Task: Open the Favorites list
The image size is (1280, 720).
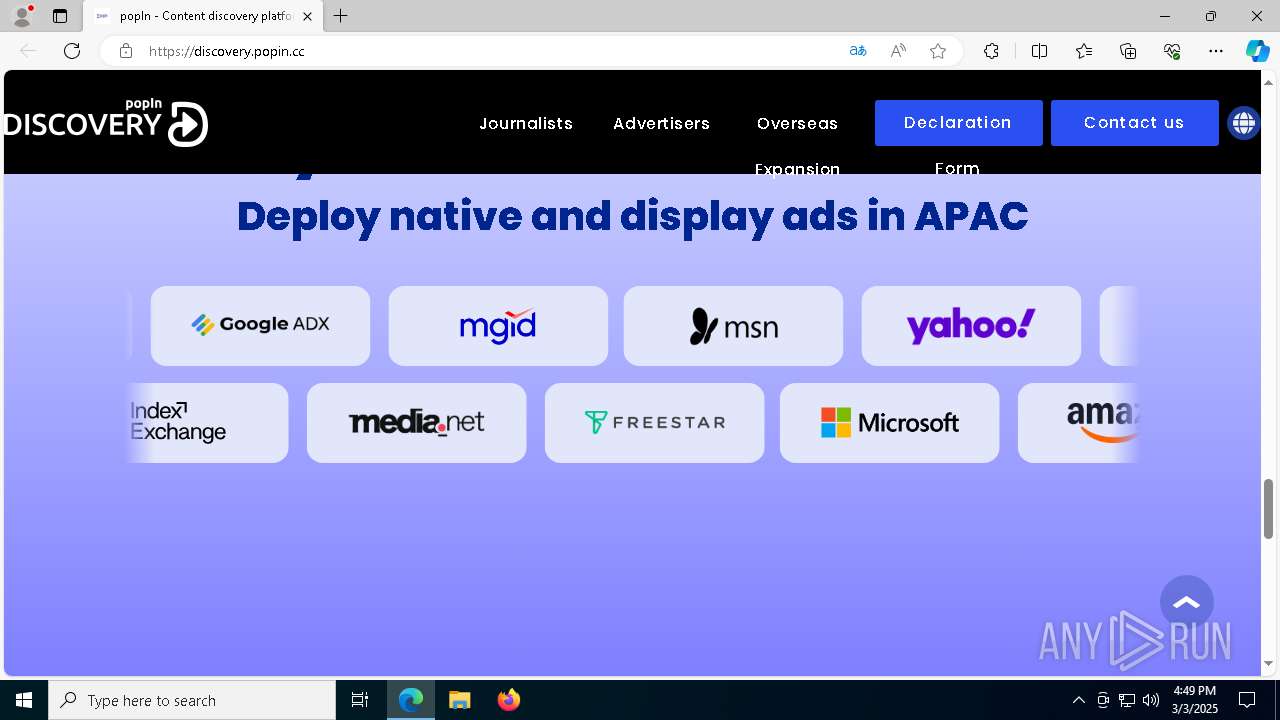Action: 1084,51
